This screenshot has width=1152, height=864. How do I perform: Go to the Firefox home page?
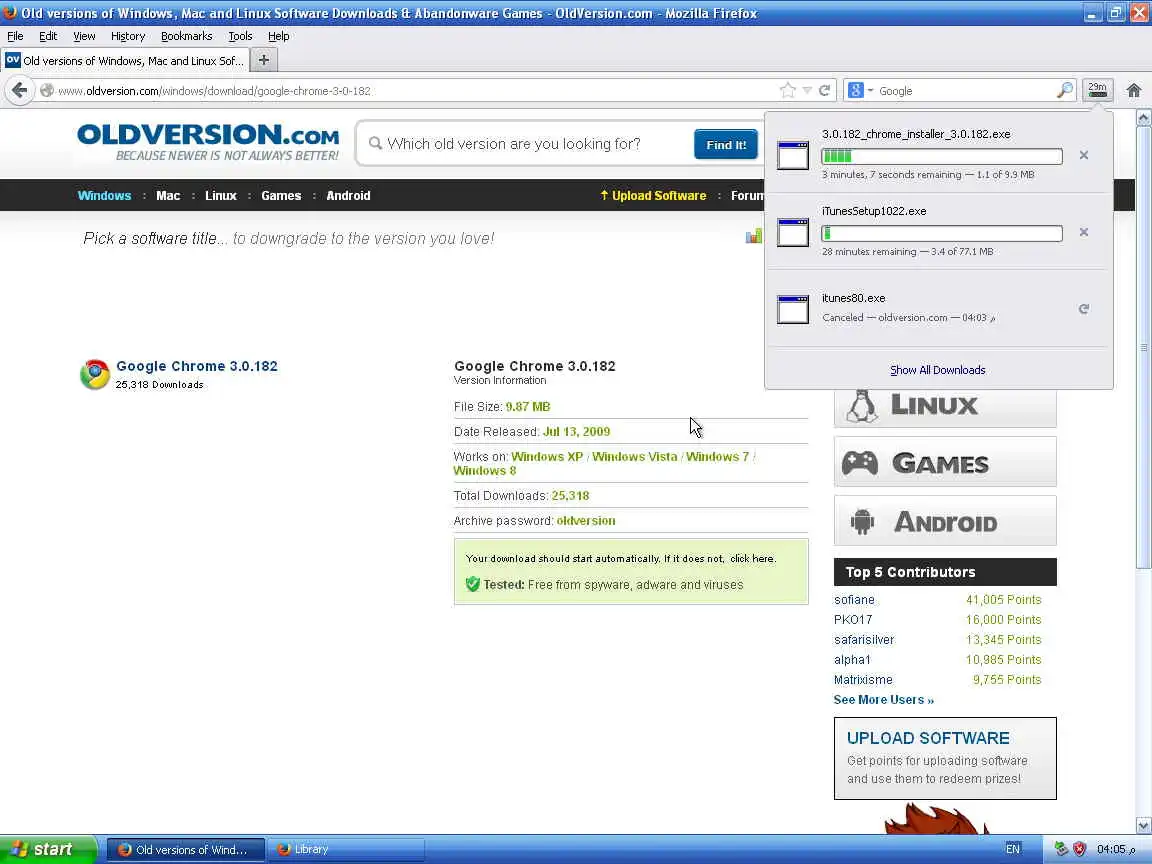pyautogui.click(x=1134, y=90)
